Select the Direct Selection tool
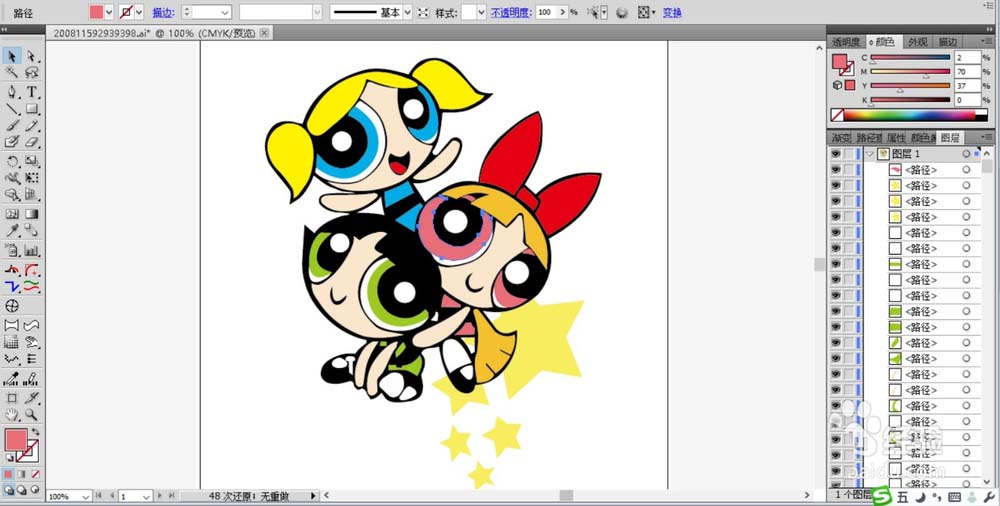 click(31, 56)
